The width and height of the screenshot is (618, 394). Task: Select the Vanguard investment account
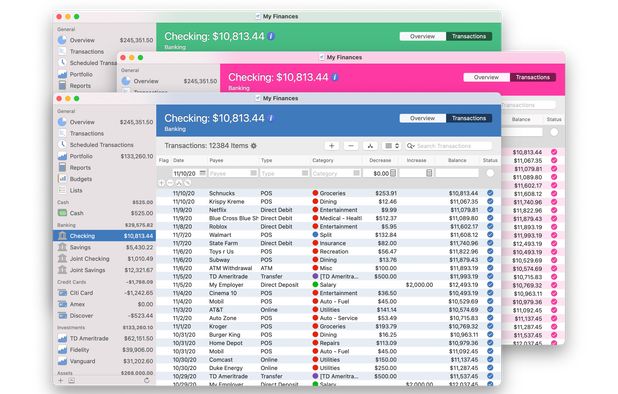105,361
